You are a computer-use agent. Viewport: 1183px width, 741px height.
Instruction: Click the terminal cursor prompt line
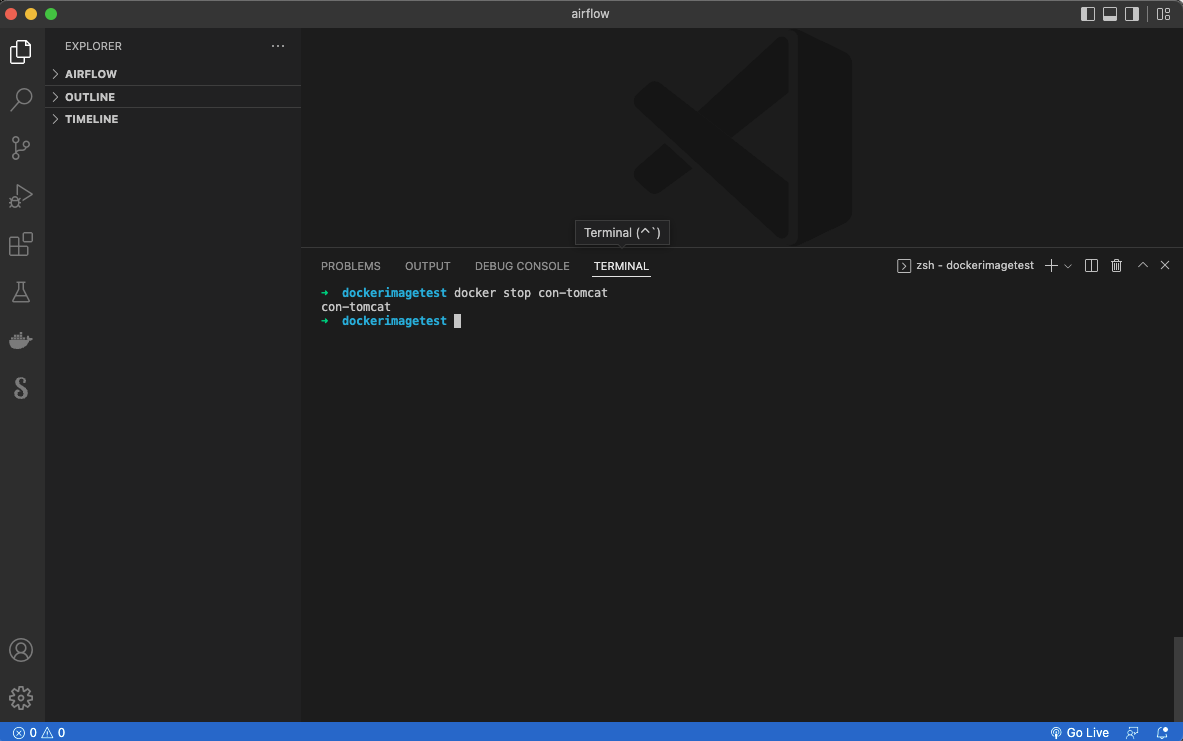click(391, 321)
